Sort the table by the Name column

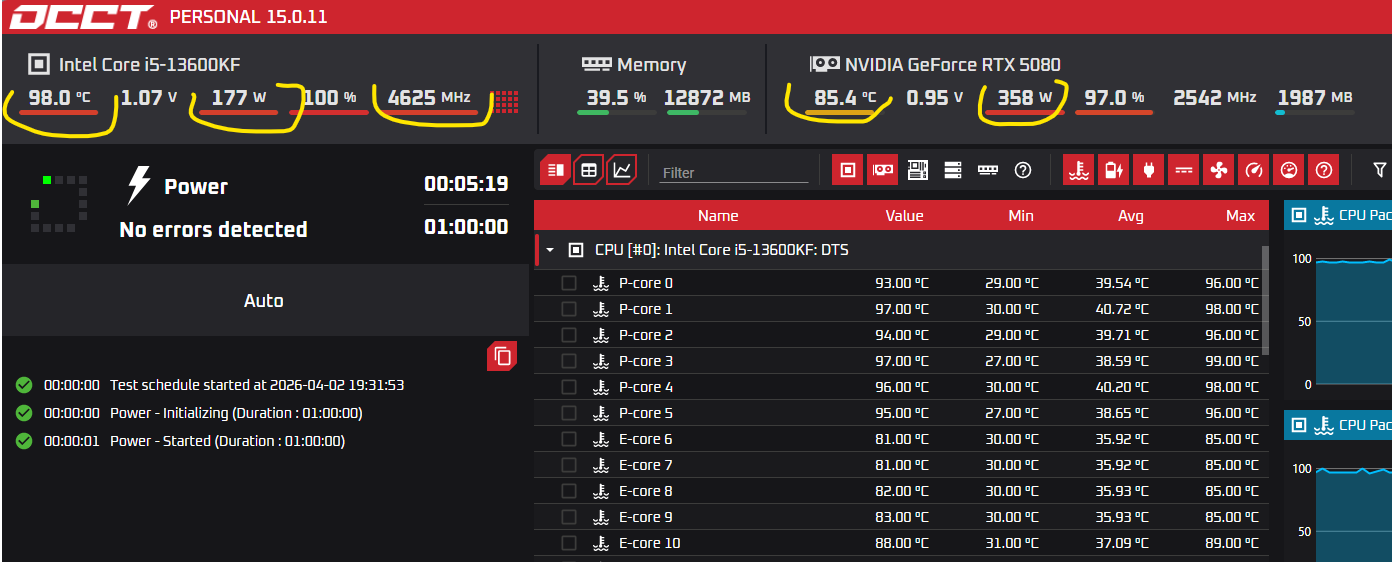[x=718, y=216]
